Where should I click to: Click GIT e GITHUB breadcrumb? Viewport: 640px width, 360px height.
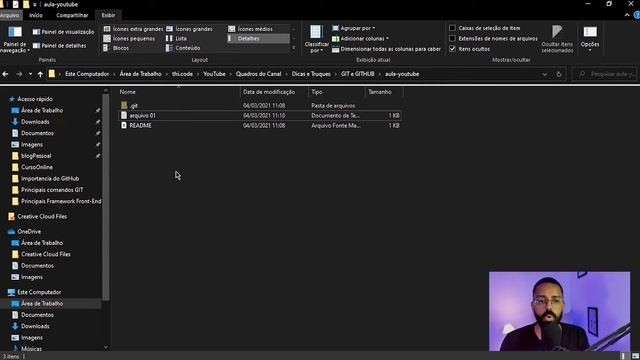click(x=358, y=74)
